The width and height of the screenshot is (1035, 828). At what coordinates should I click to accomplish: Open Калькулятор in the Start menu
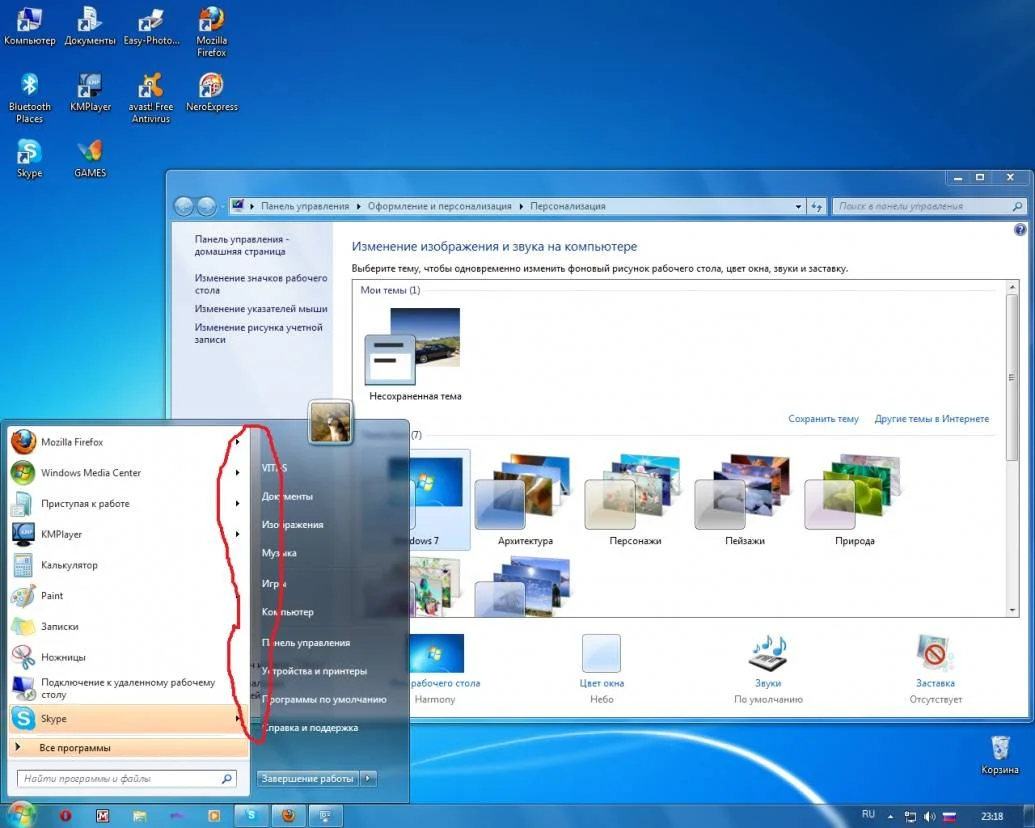69,565
